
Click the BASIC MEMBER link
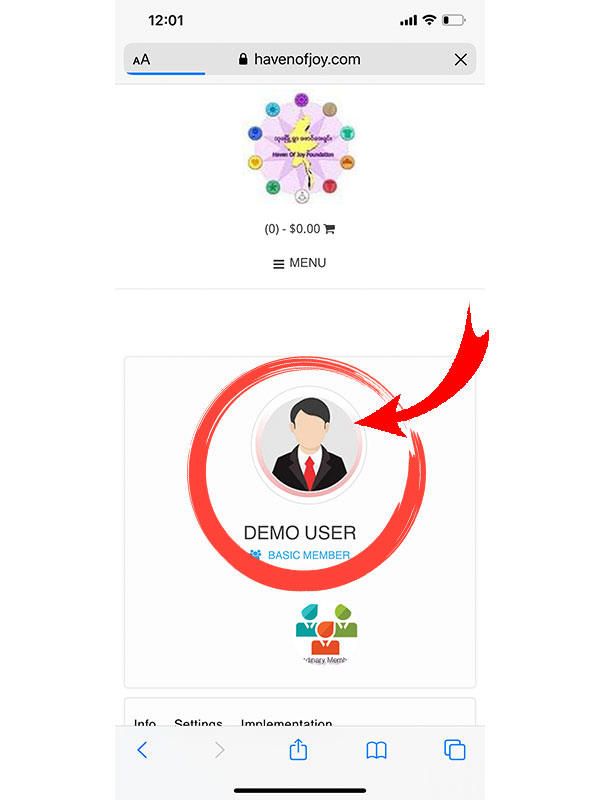coord(309,555)
